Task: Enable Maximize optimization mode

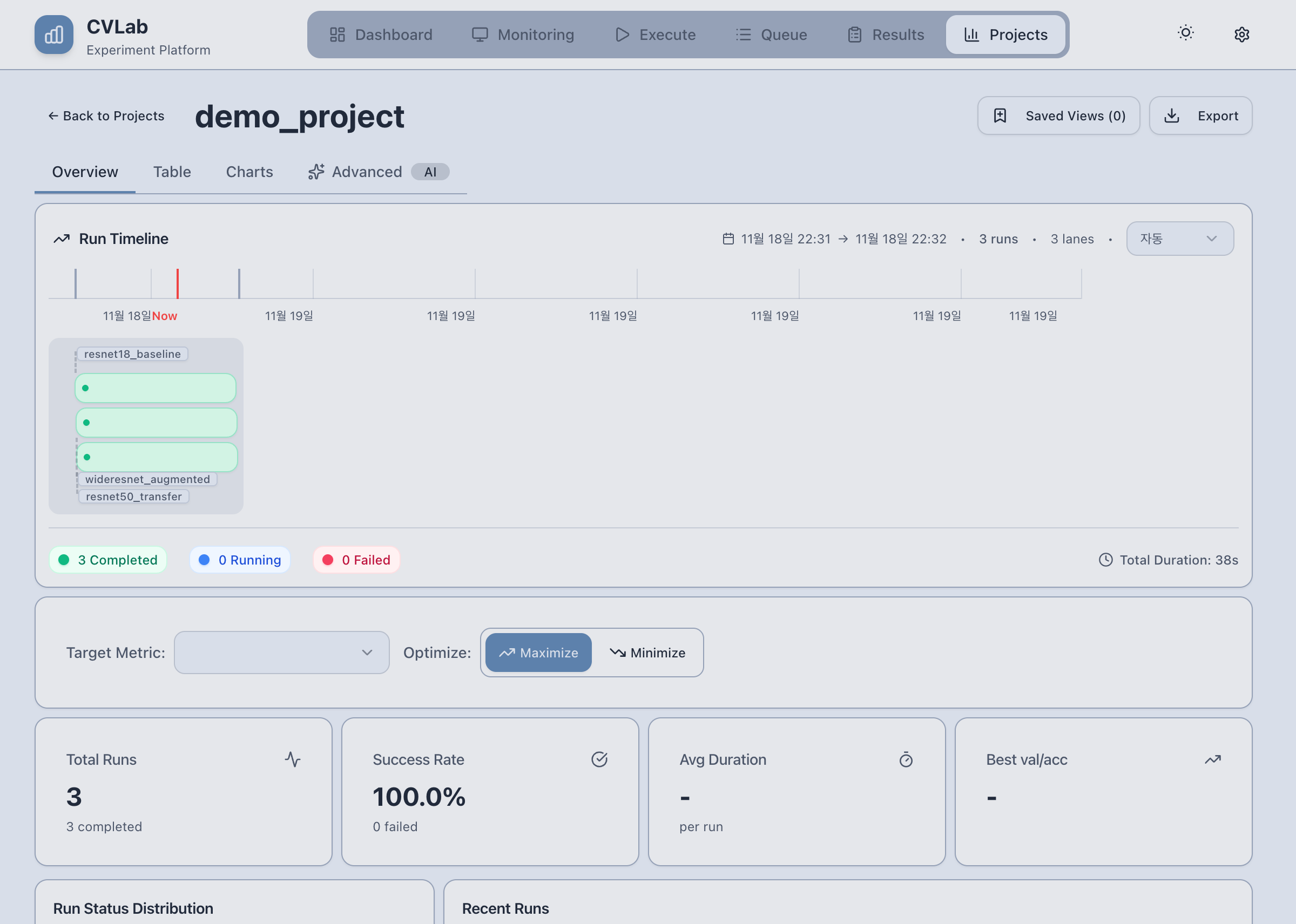Action: click(x=538, y=653)
